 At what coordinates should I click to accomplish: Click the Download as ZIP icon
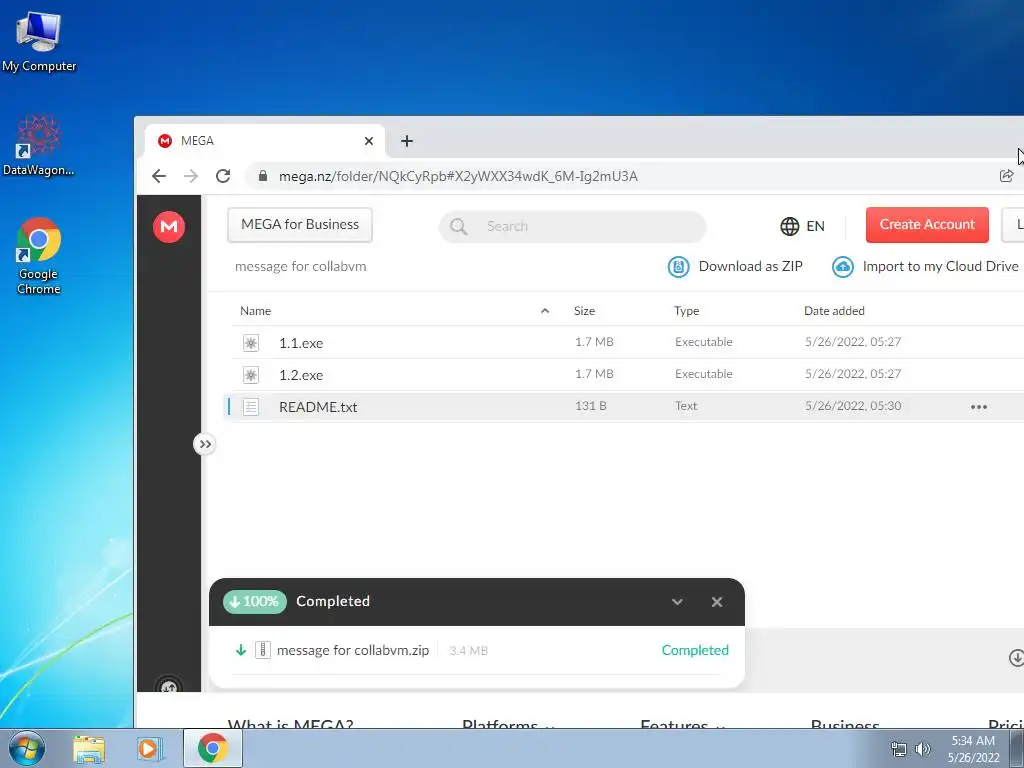(679, 266)
